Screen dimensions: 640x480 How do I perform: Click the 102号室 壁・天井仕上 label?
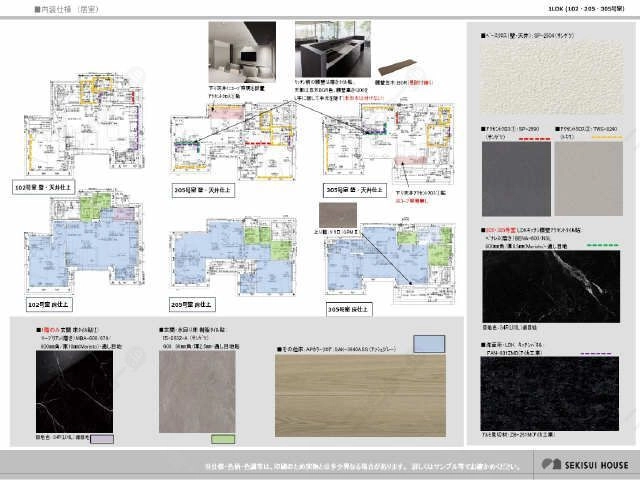[x=43, y=187]
